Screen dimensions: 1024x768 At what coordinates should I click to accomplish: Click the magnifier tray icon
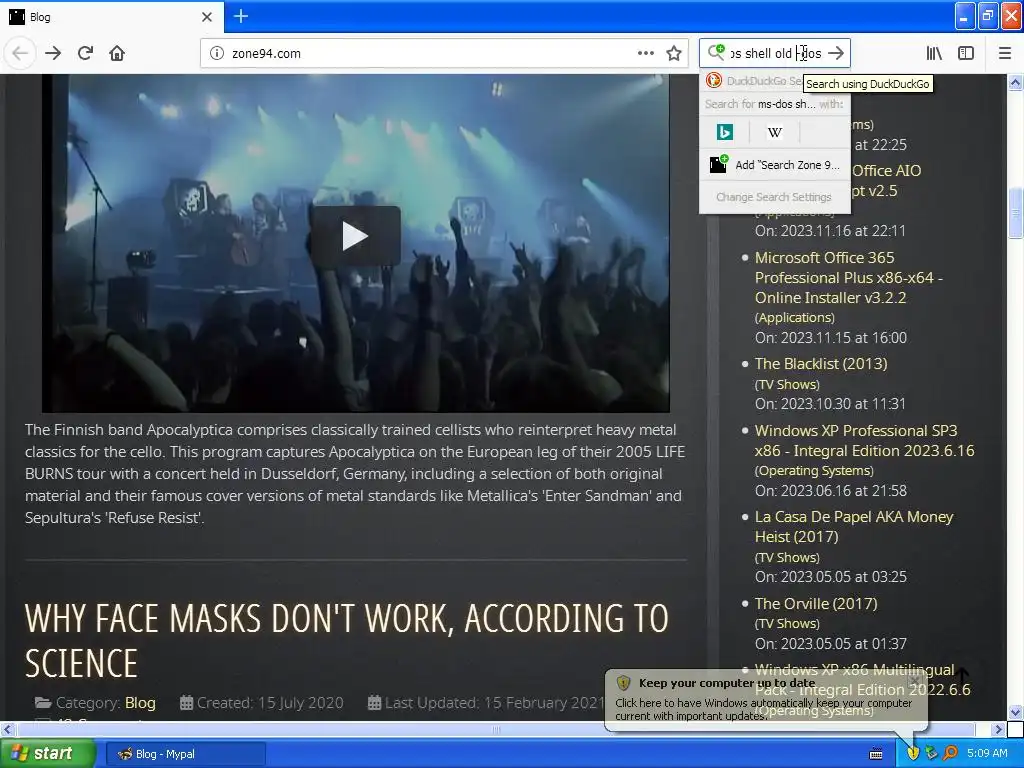(950, 753)
